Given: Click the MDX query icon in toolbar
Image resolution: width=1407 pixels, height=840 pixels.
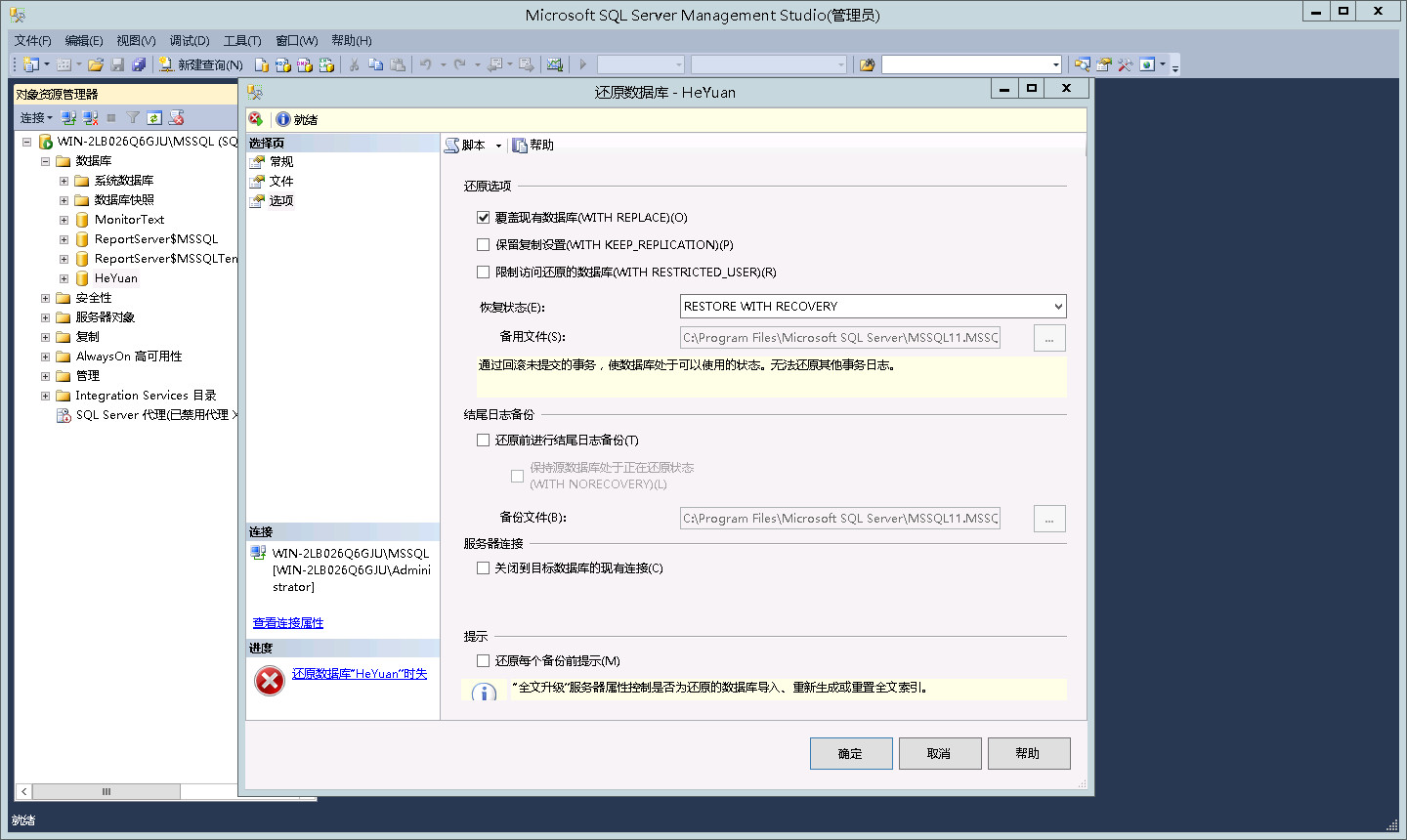Looking at the screenshot, I should 283,64.
